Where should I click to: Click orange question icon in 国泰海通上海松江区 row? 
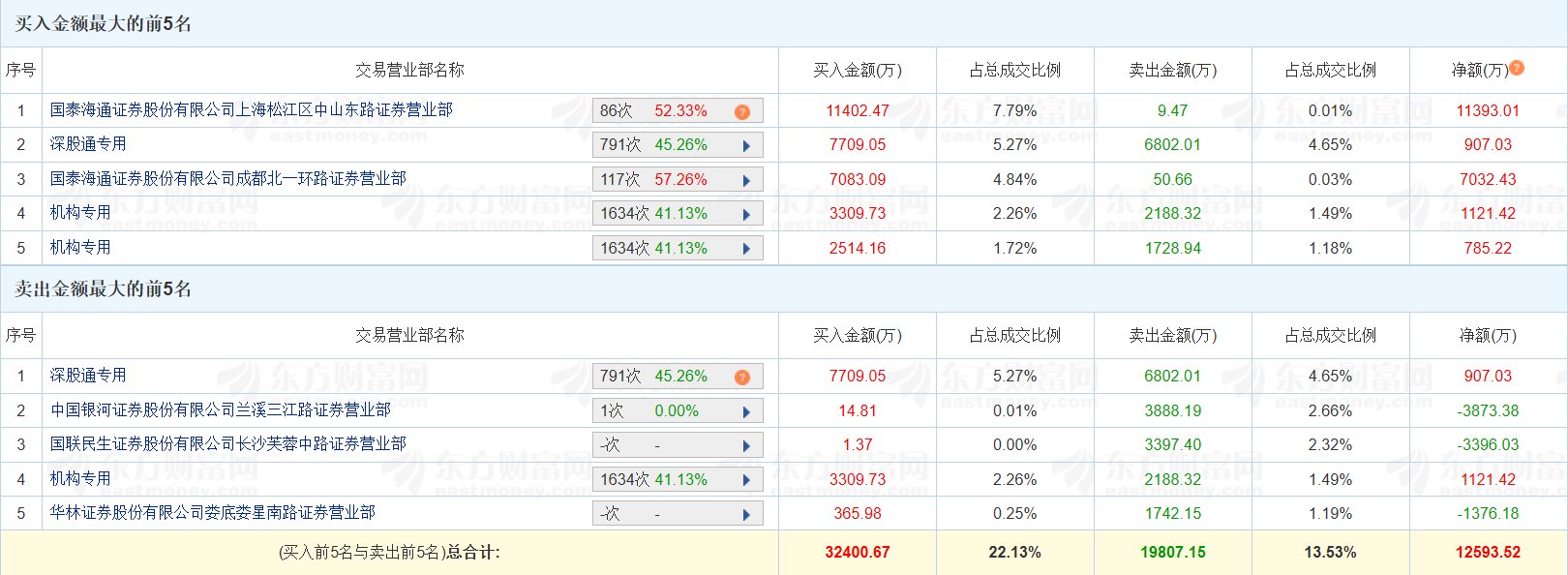[742, 112]
